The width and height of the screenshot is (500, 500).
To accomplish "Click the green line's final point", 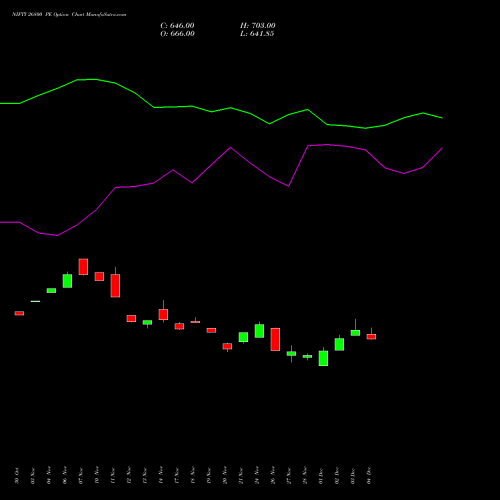I will pyautogui.click(x=442, y=118).
